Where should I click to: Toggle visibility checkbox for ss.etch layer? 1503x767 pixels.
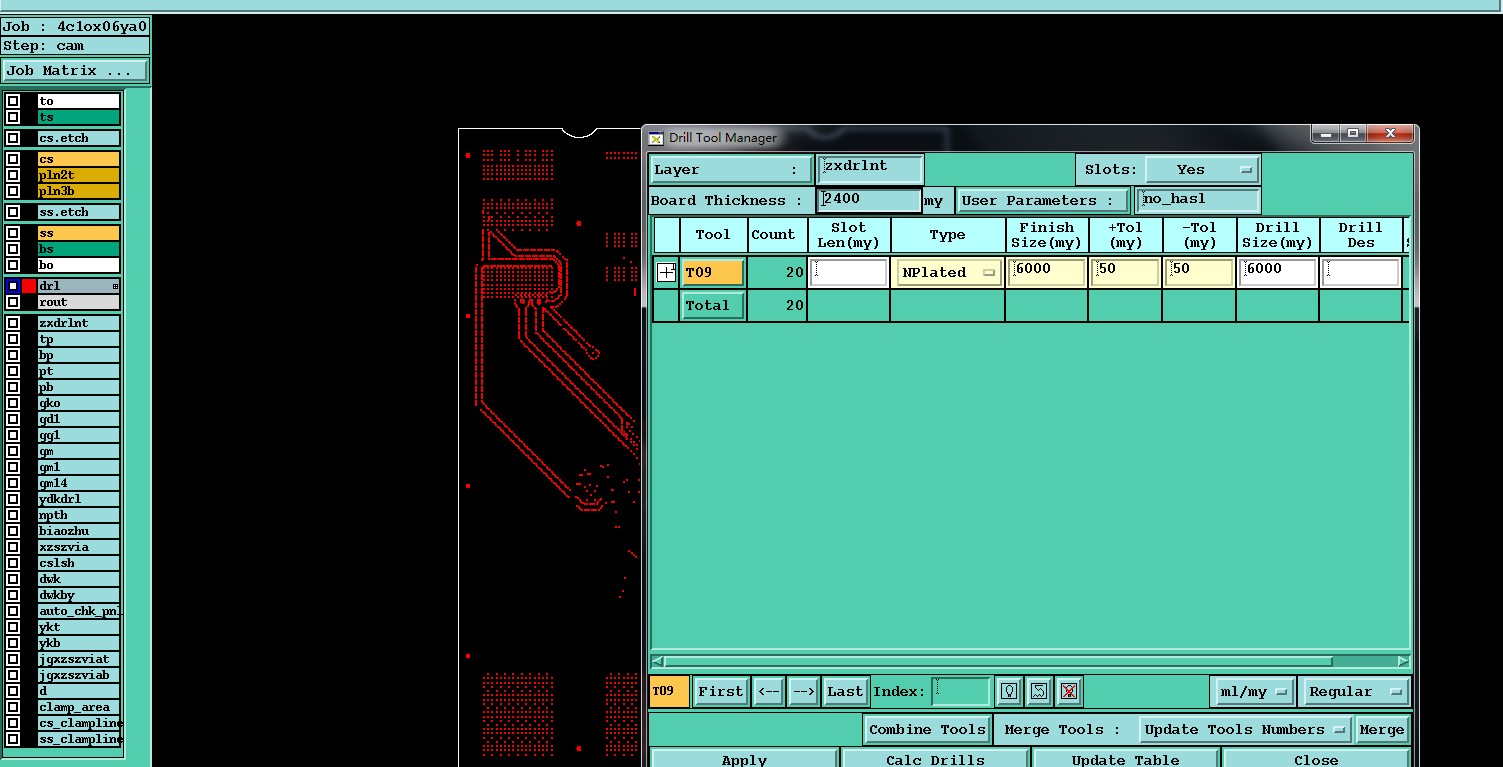[x=13, y=212]
